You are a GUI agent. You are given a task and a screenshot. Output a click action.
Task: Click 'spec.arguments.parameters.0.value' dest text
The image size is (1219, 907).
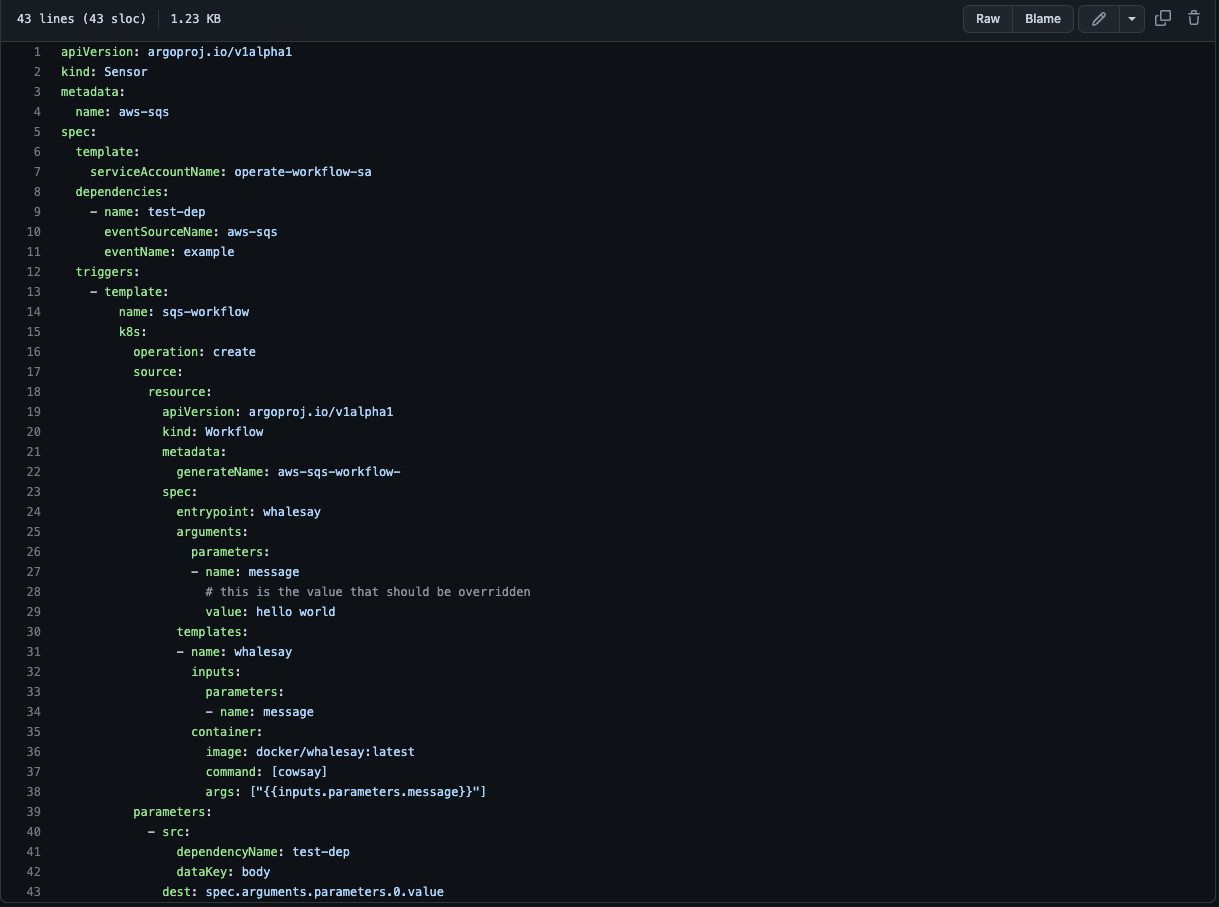click(324, 892)
